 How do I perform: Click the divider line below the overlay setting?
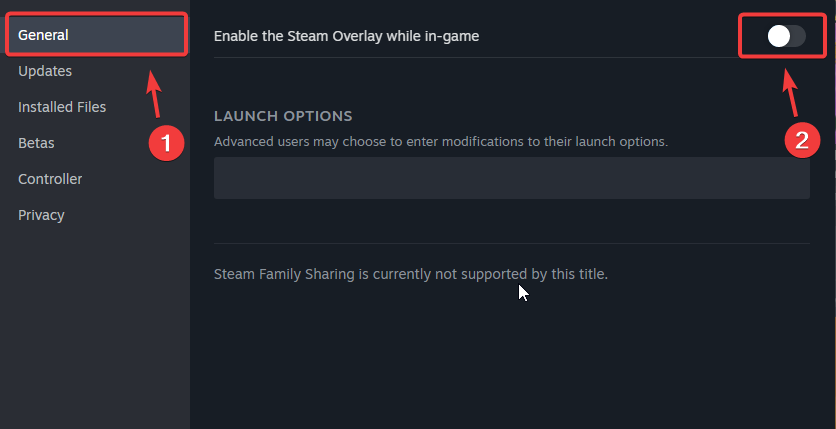[511, 57]
